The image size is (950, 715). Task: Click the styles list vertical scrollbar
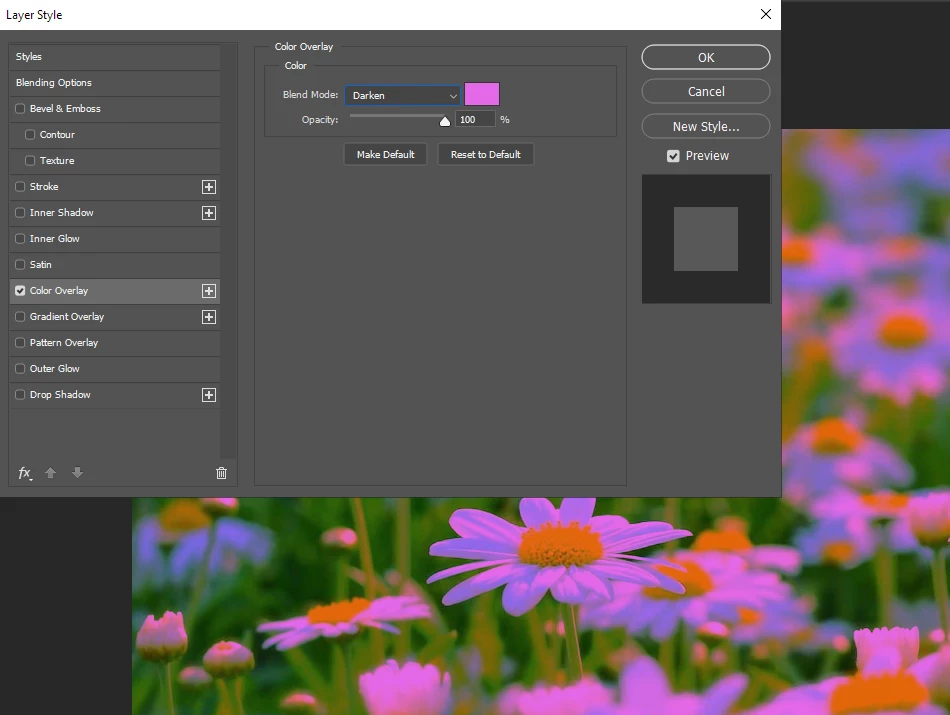click(228, 251)
